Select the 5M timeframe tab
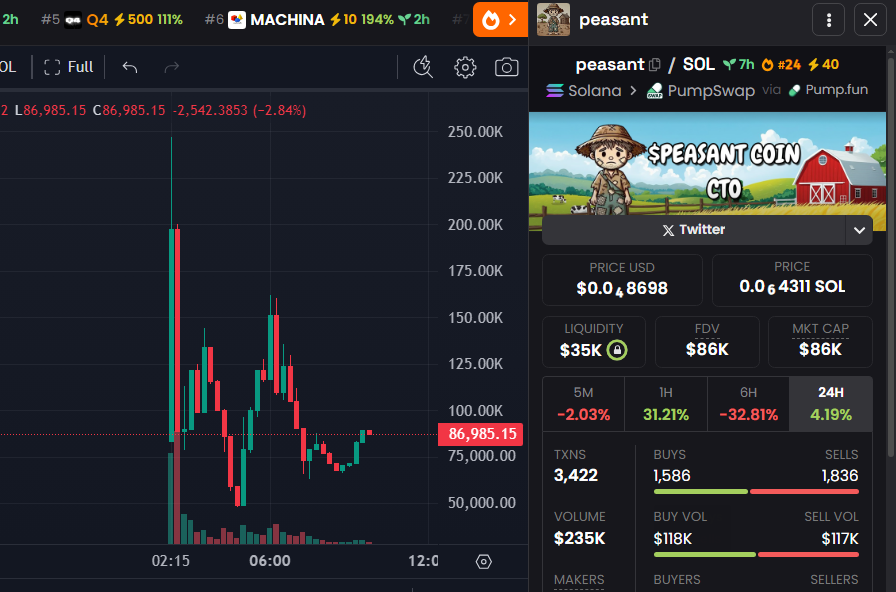 [x=583, y=404]
